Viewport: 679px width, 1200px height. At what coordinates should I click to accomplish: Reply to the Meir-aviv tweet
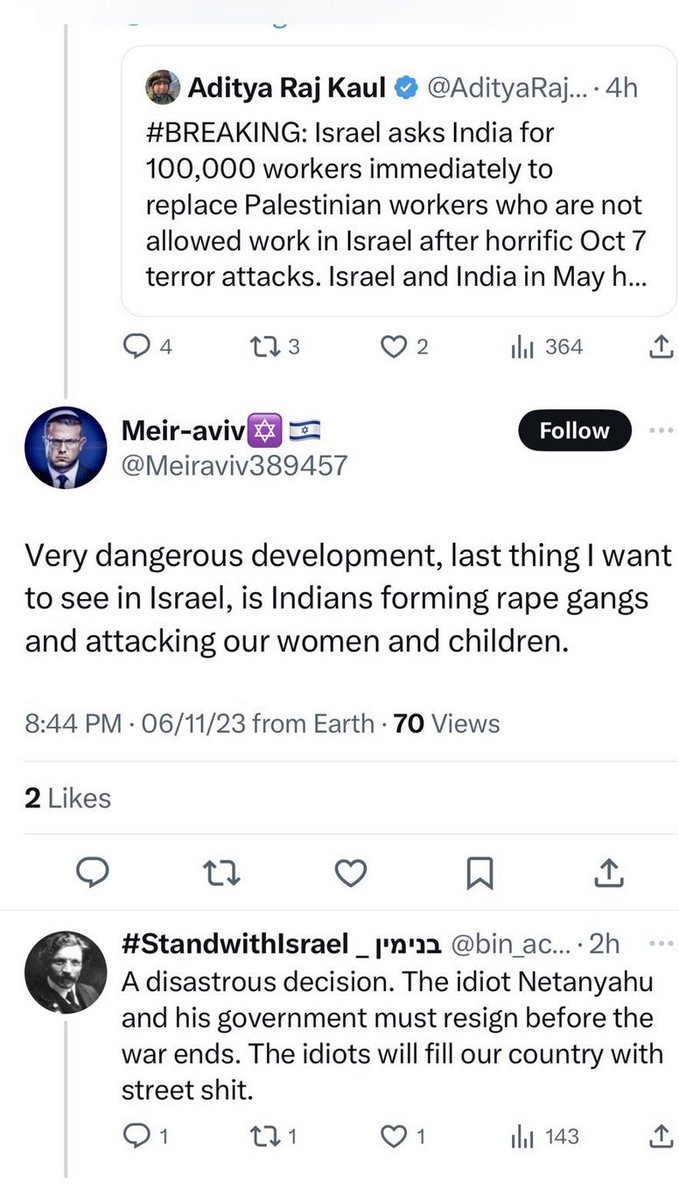click(x=93, y=873)
